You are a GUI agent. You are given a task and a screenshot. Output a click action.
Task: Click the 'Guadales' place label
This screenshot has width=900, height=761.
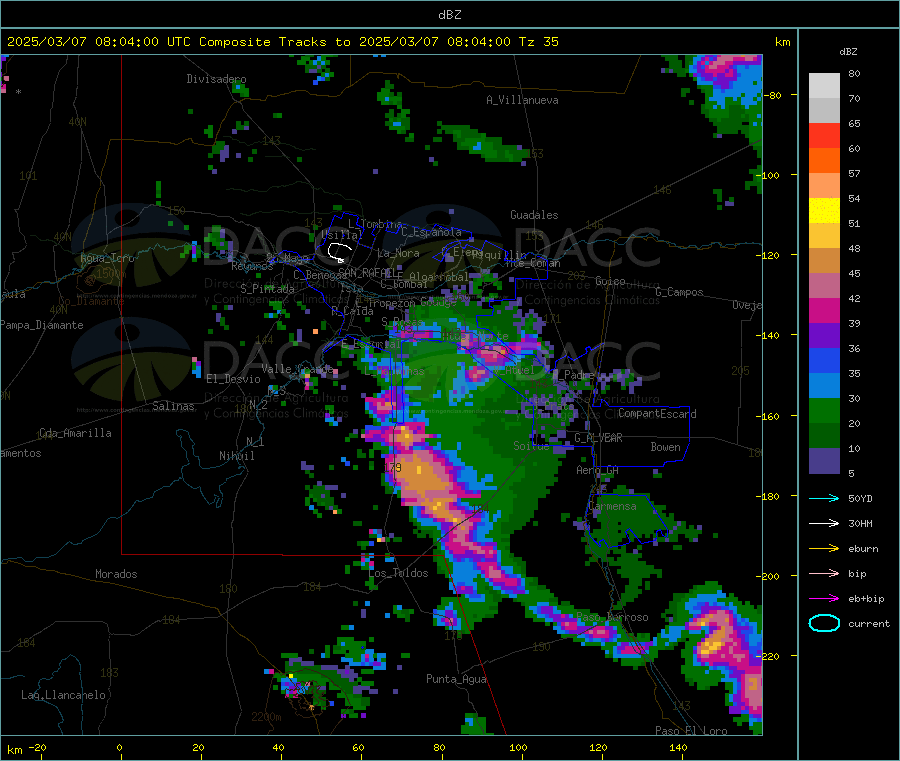pyautogui.click(x=534, y=215)
